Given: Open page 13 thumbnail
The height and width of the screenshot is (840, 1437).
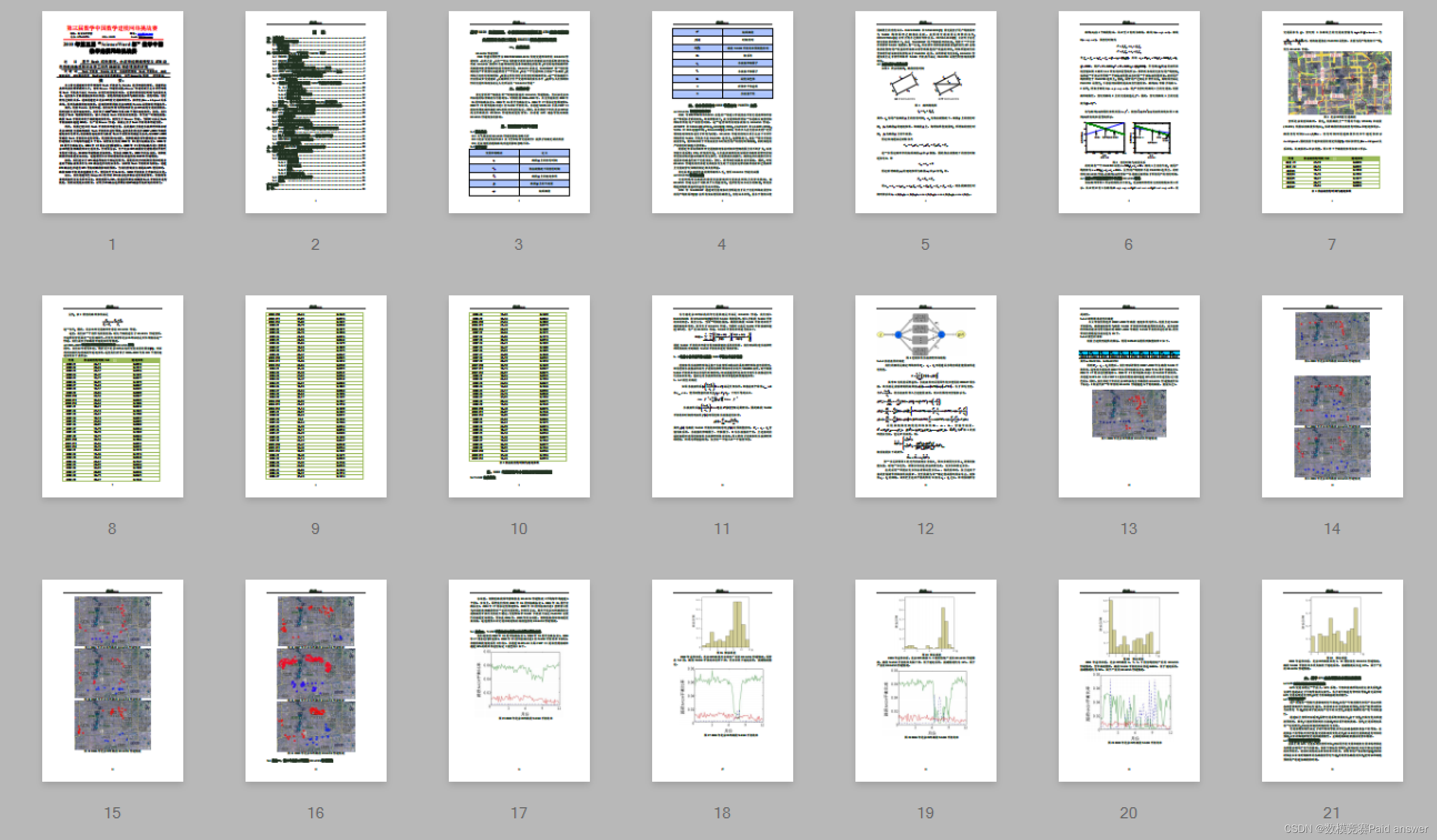Looking at the screenshot, I should click(1129, 396).
